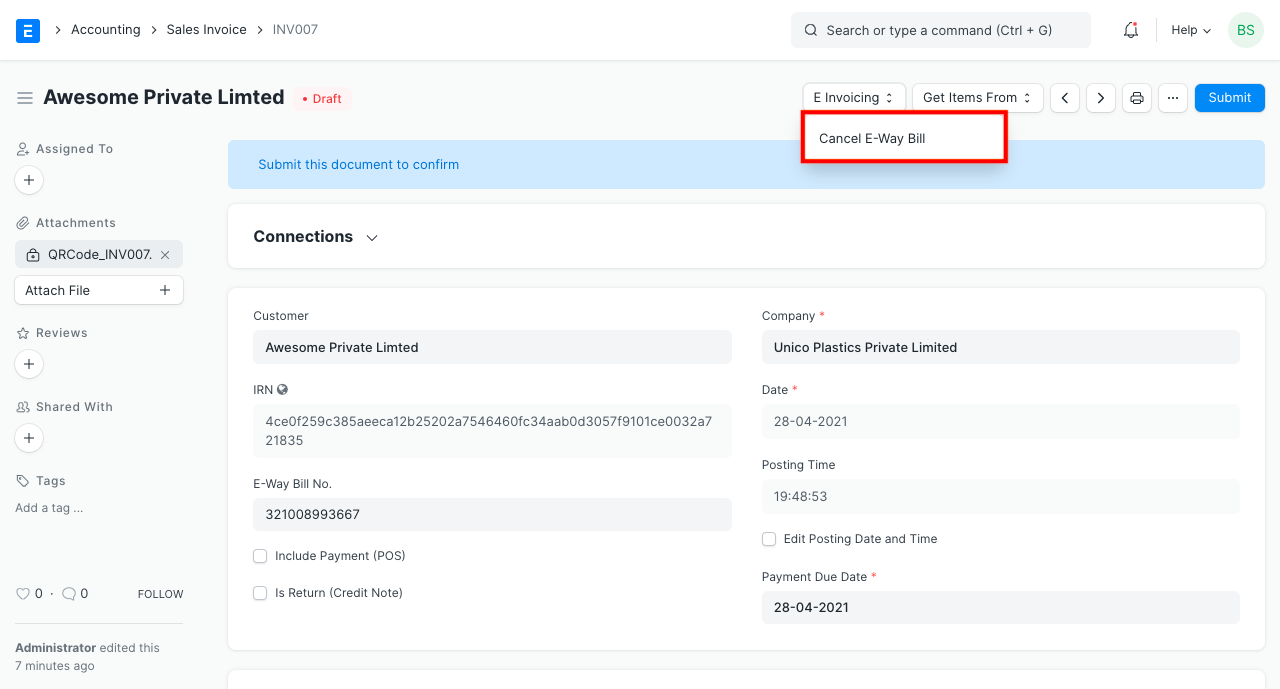
Task: Open the Get Items From dropdown
Action: click(977, 98)
